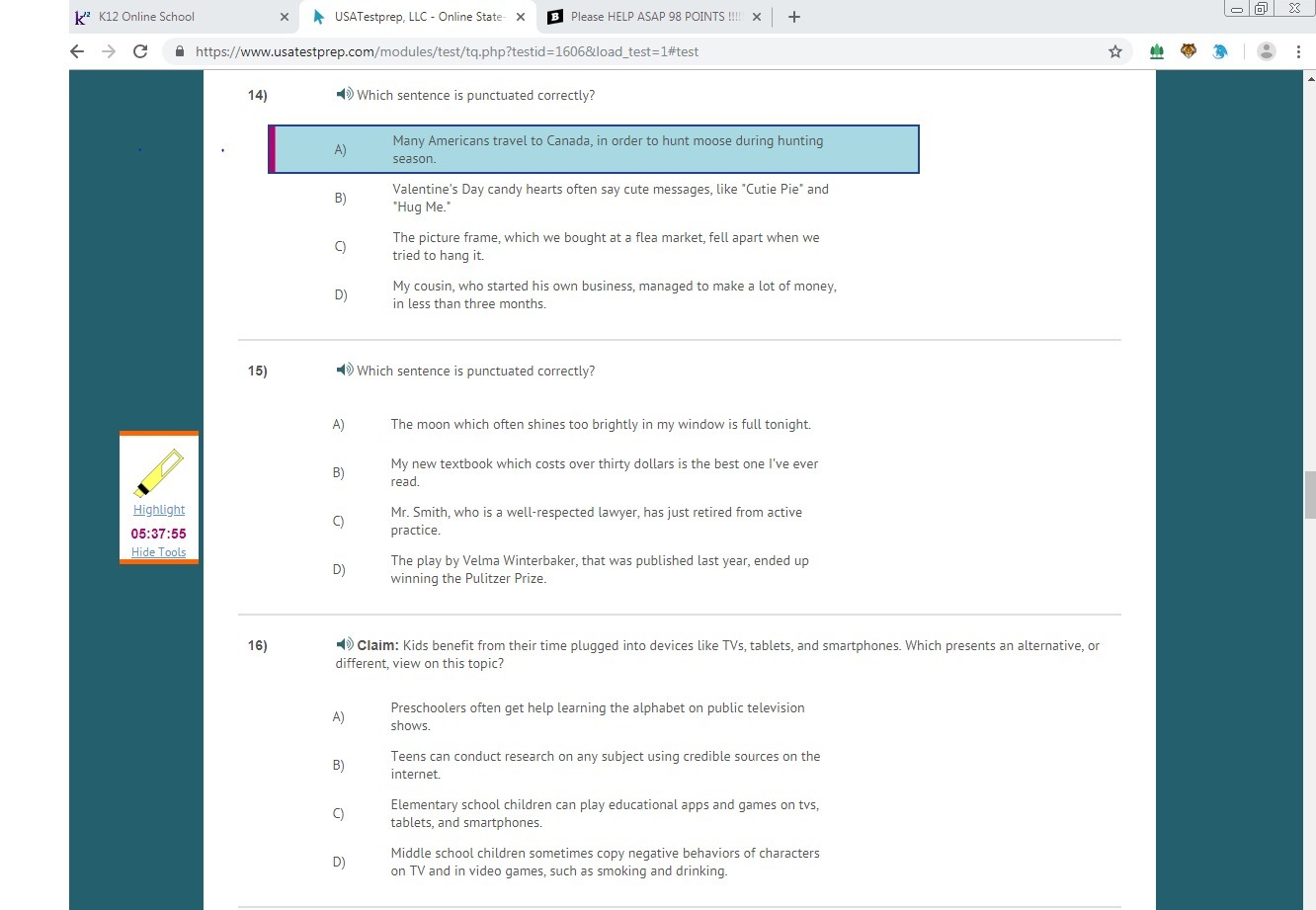Click question 14 prompt text
The image size is (1316, 910).
pyautogui.click(x=475, y=95)
